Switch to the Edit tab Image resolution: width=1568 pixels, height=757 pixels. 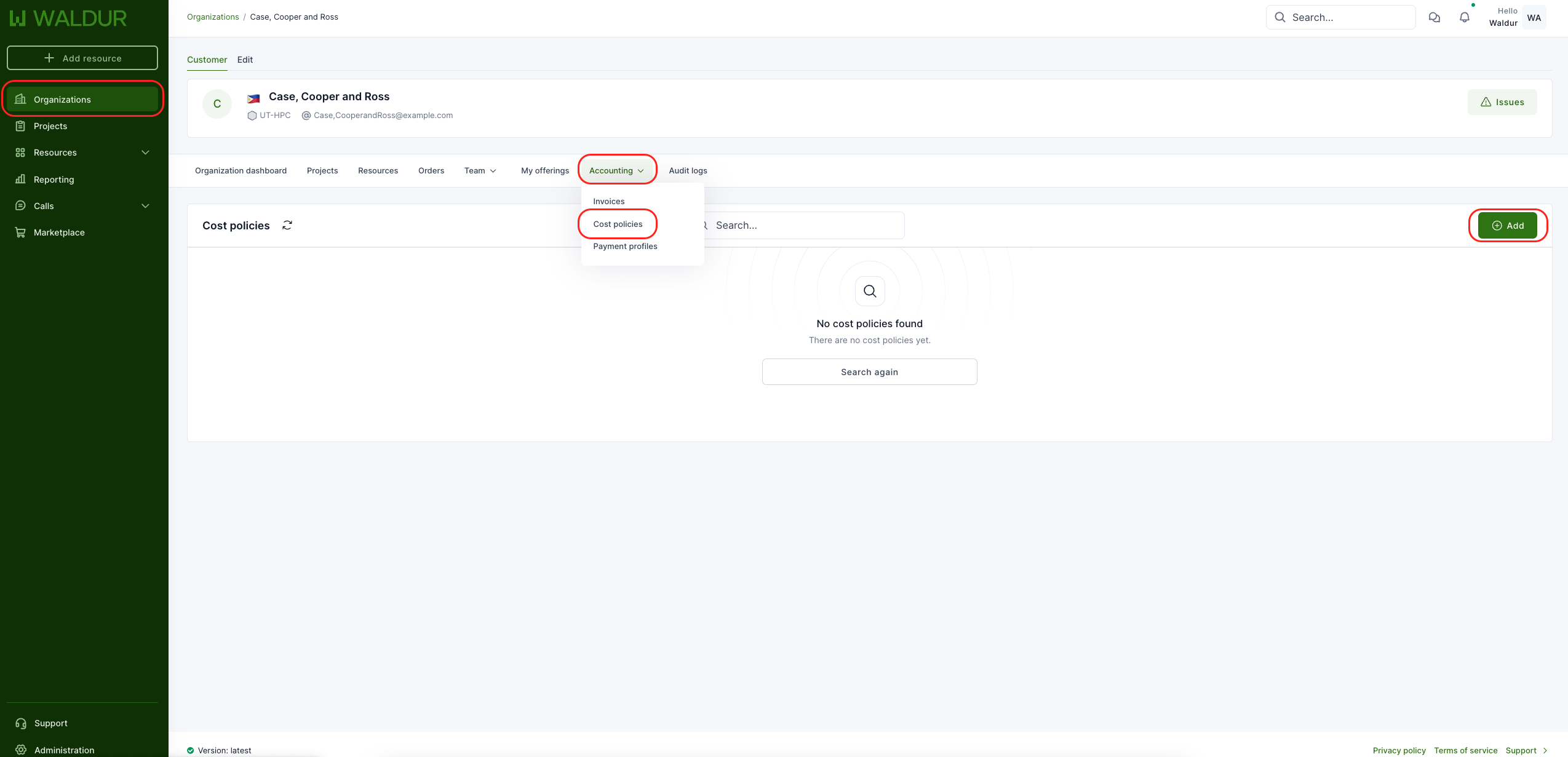click(x=245, y=60)
